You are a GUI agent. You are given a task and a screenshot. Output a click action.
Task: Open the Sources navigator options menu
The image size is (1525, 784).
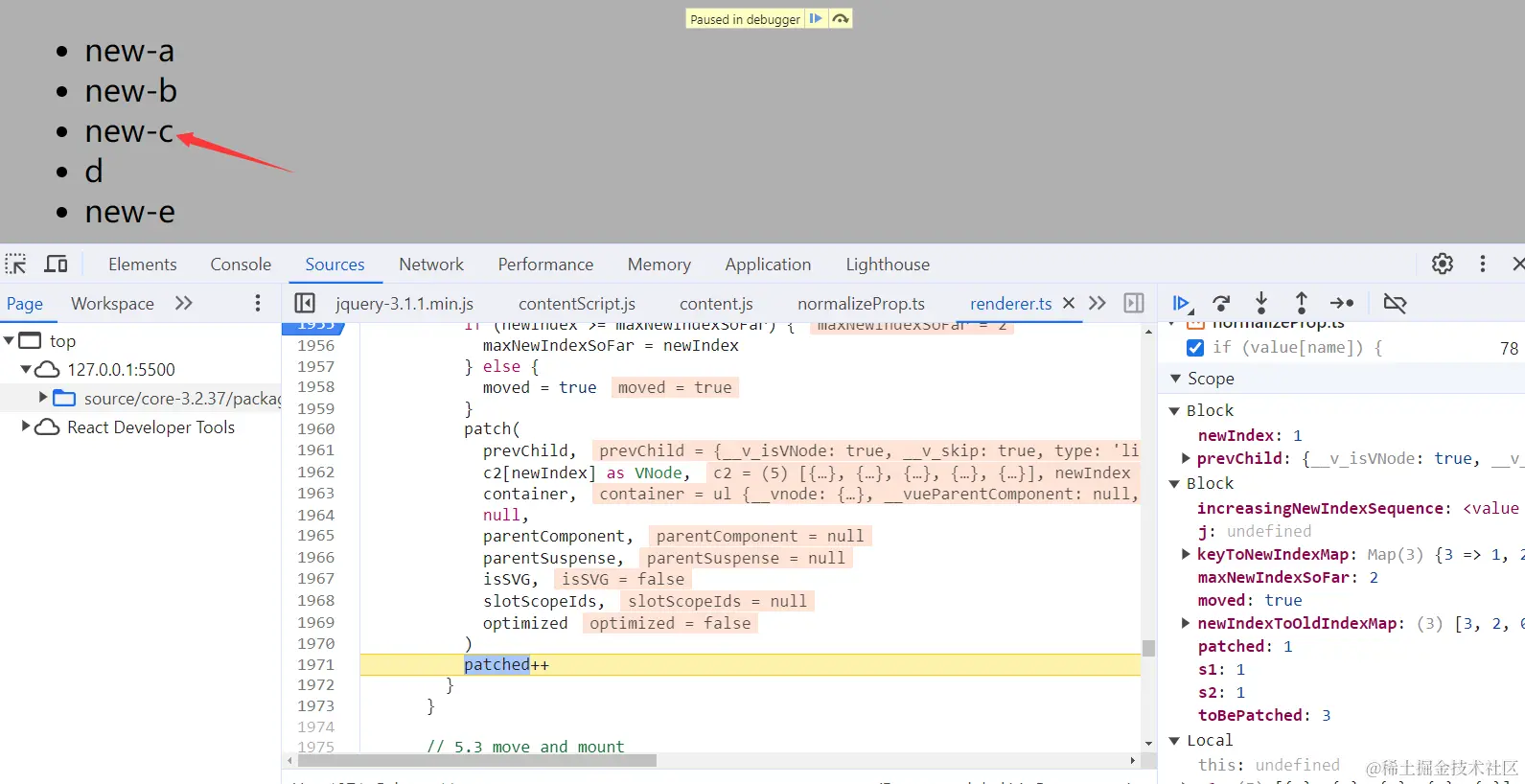(x=257, y=303)
